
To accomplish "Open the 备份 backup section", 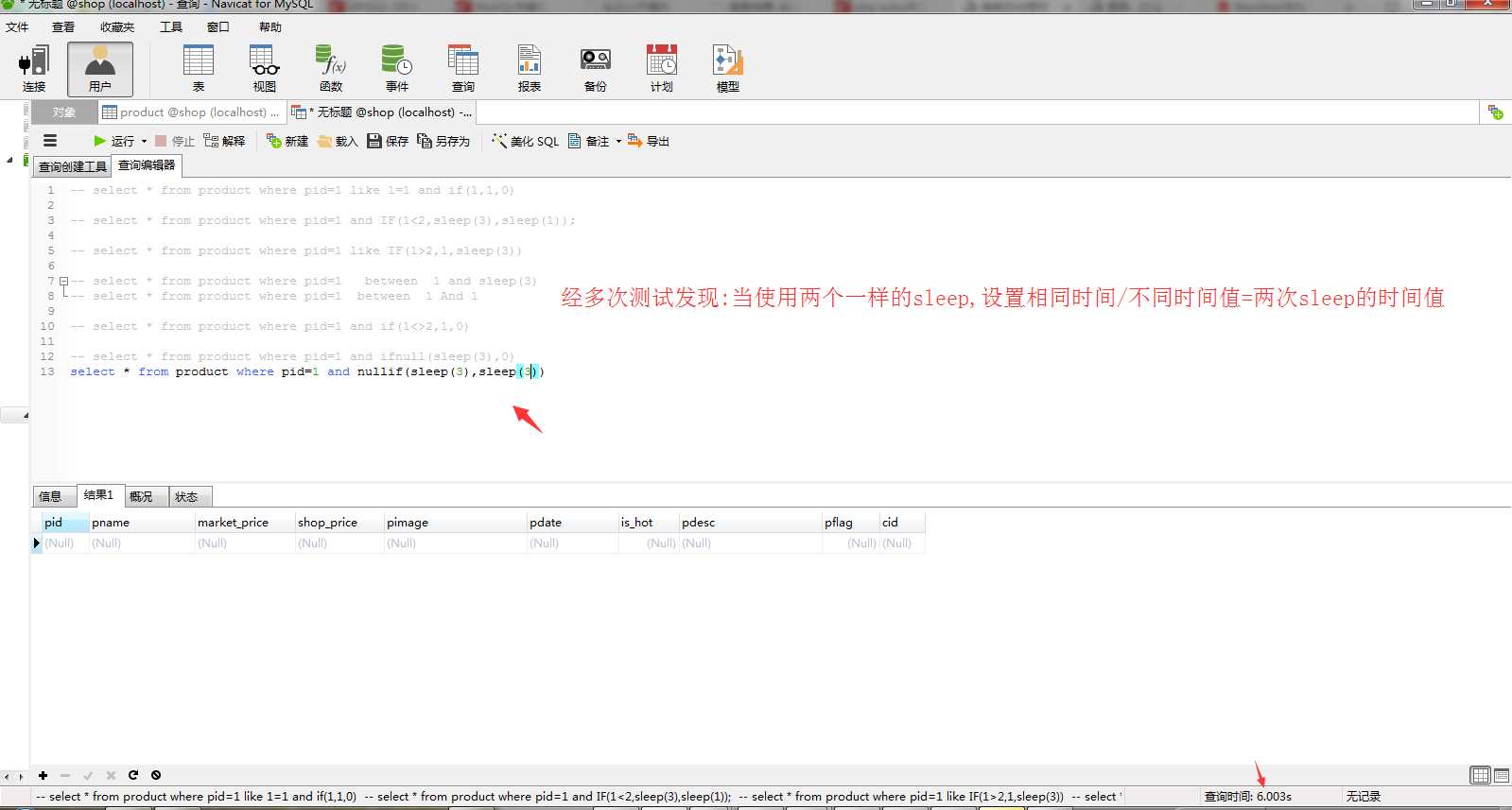I will (596, 69).
